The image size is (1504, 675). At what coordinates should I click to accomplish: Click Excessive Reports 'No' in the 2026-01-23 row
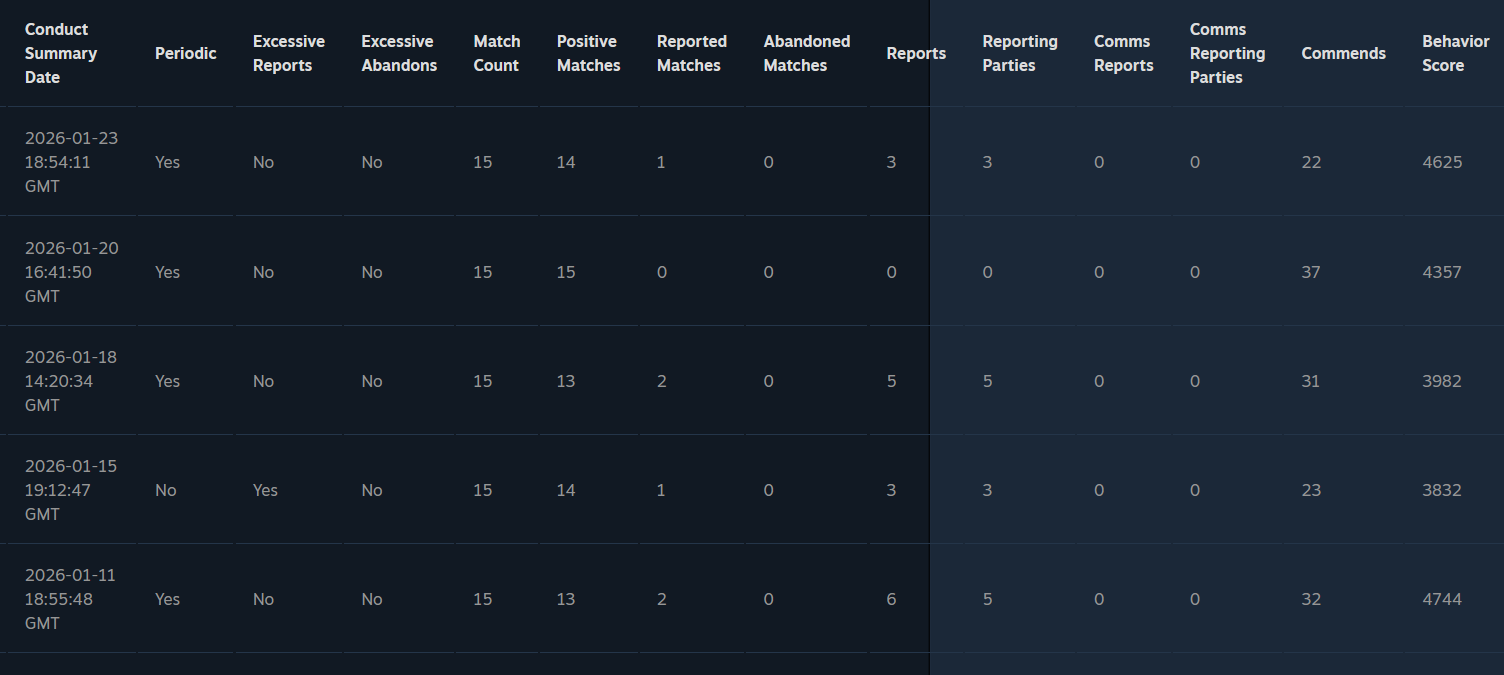[x=263, y=162]
